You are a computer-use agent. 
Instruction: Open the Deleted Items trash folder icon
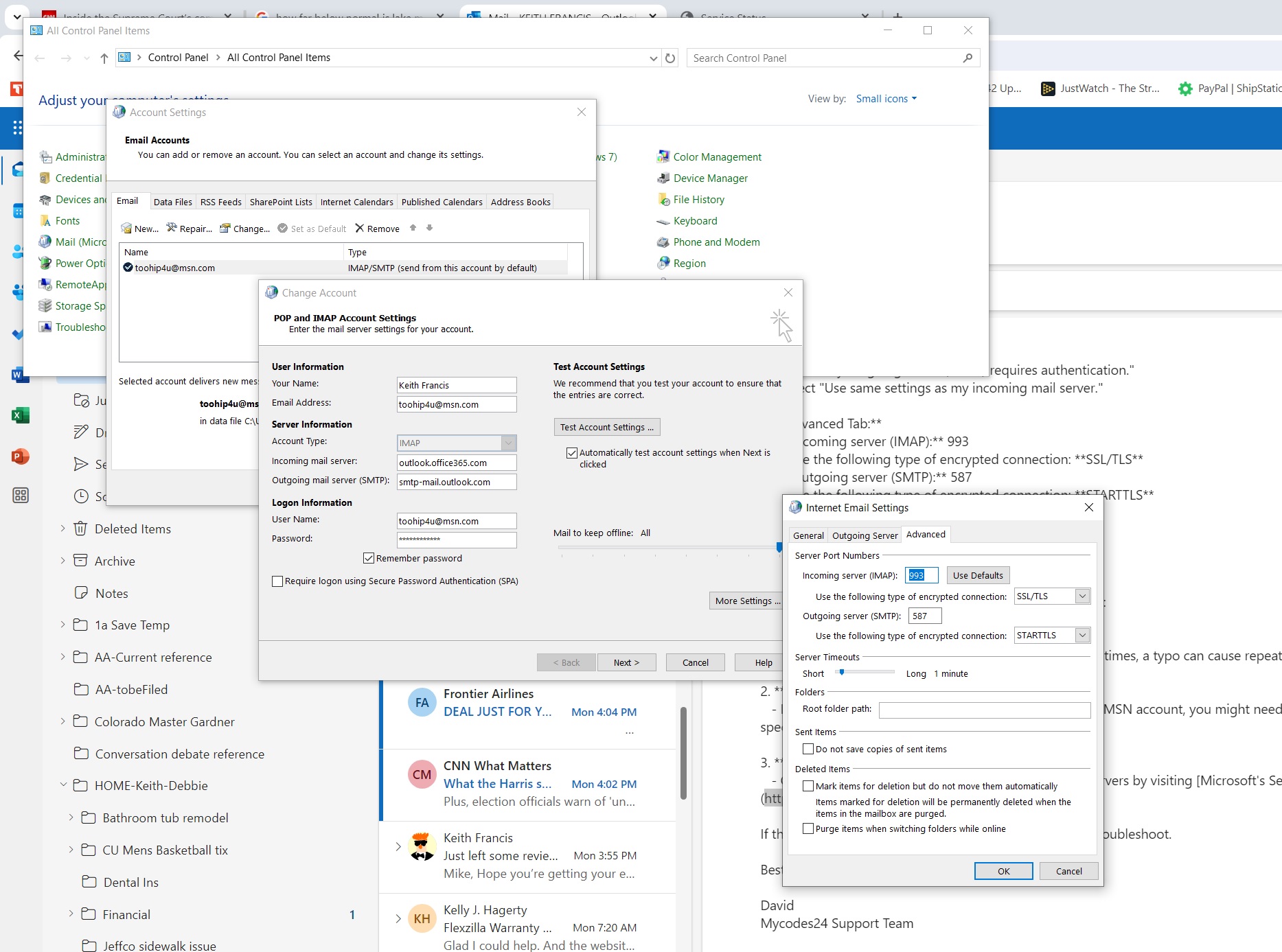point(80,529)
